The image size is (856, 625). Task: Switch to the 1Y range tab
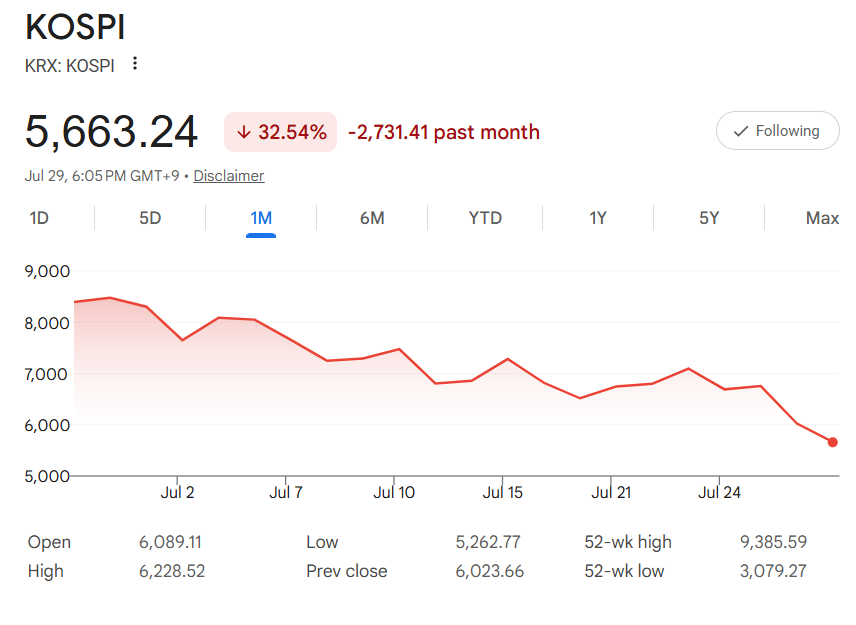click(598, 218)
